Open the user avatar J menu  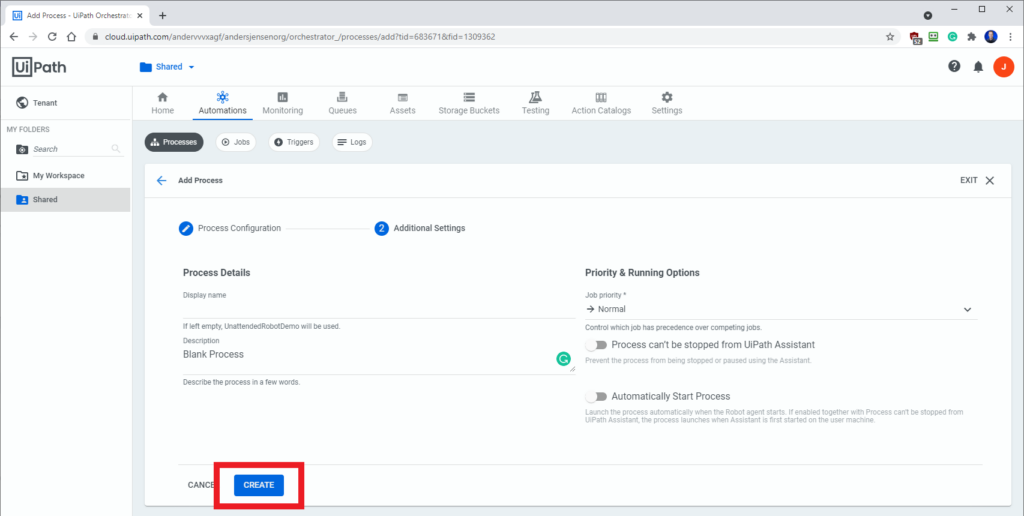(1003, 67)
